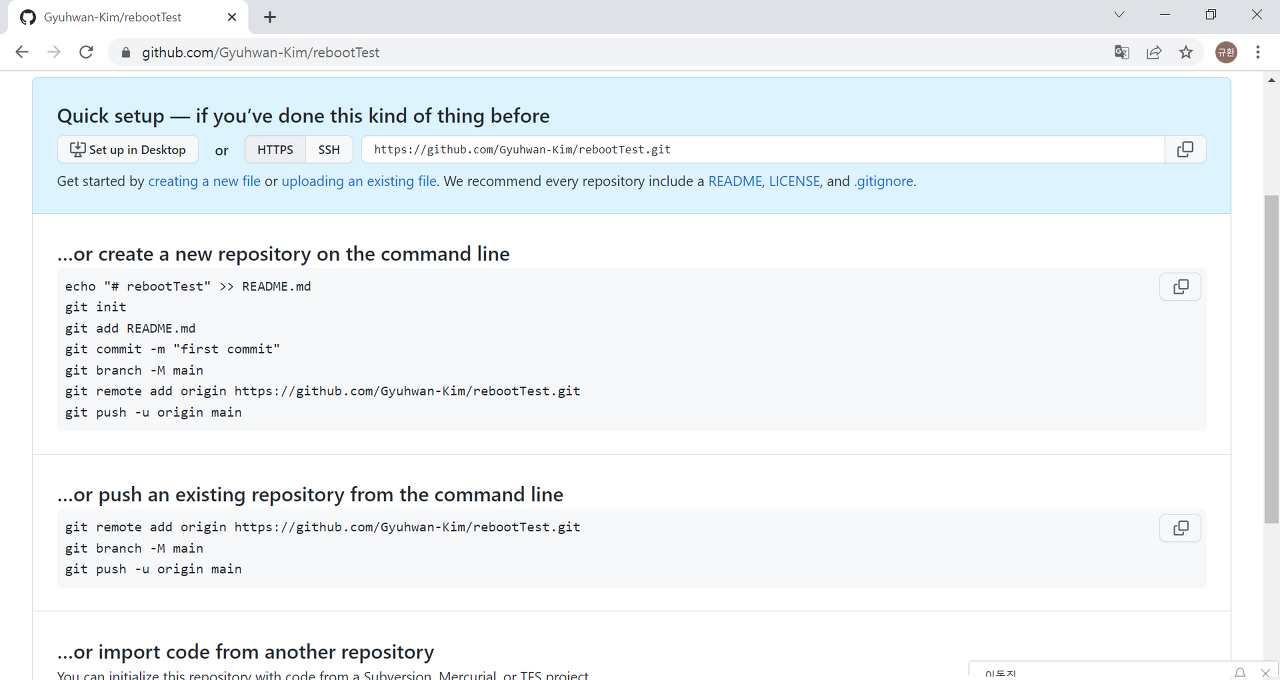View site information via the lock icon
The width and height of the screenshot is (1280, 680).
[126, 52]
